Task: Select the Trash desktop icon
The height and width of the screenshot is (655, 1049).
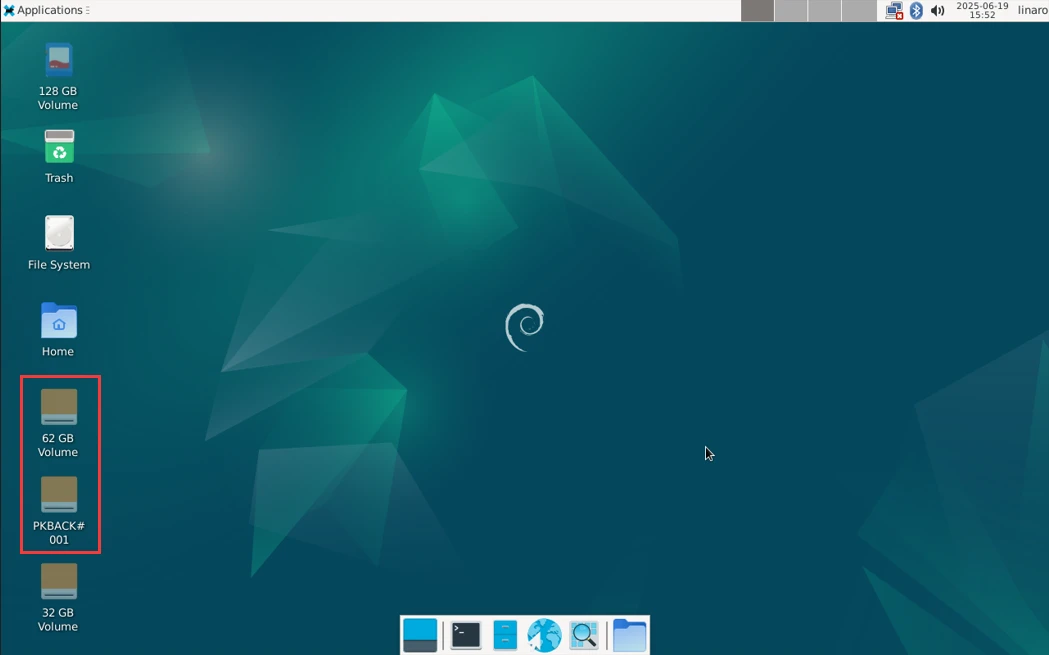Action: coord(59,147)
